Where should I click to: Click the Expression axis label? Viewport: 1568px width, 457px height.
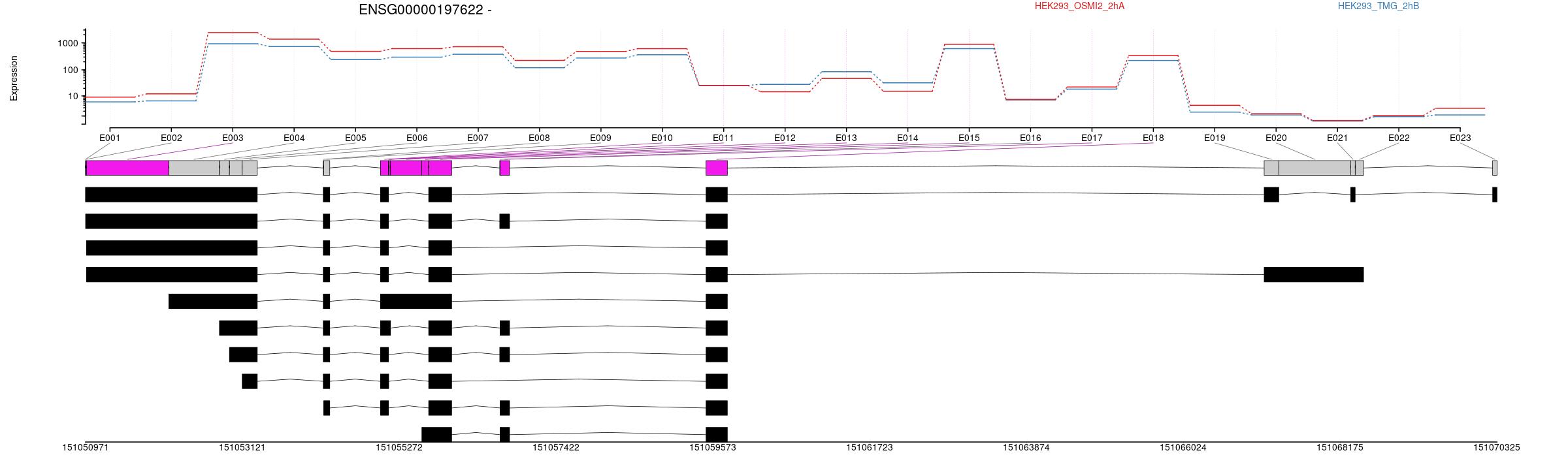14,78
